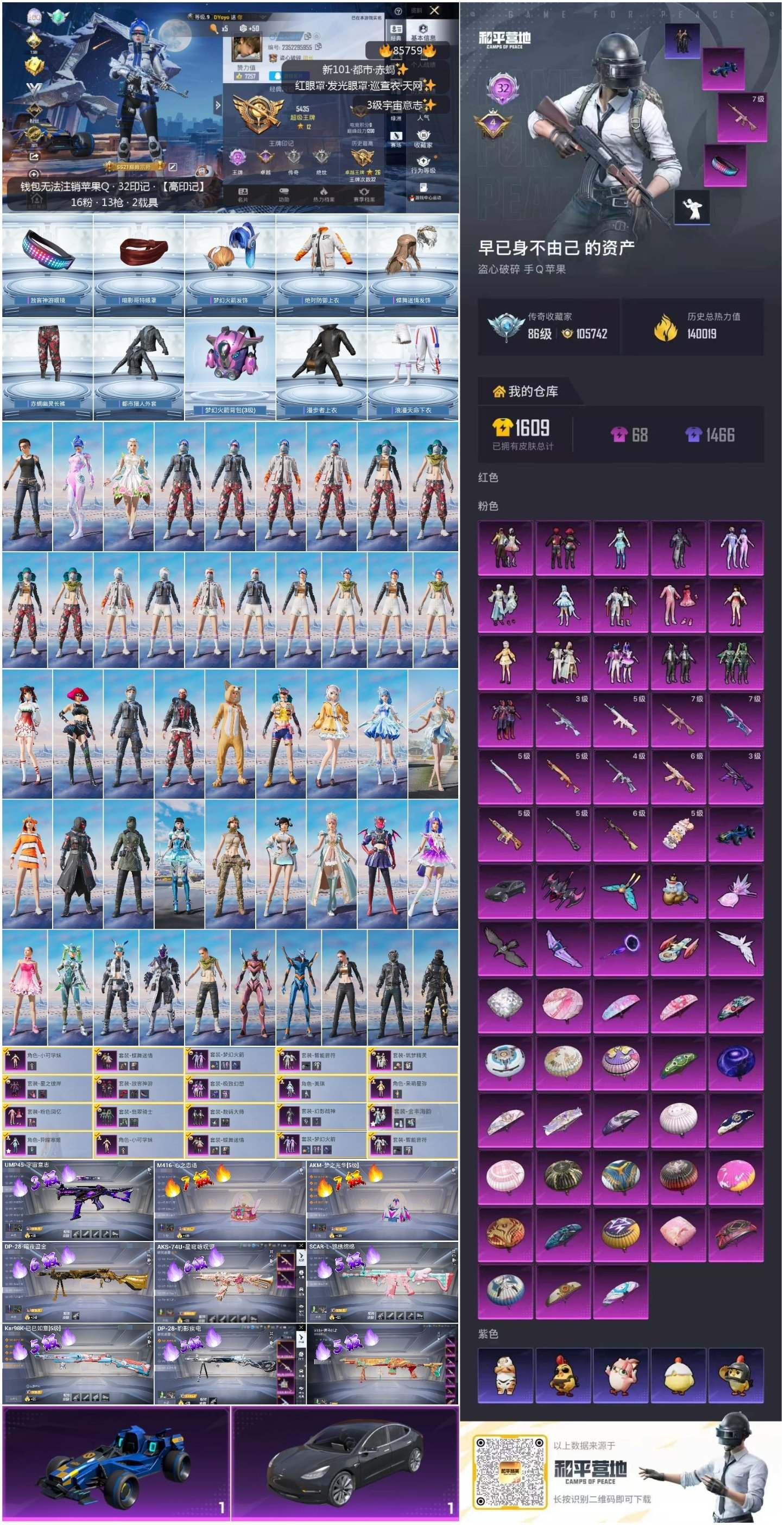Click the help question mark icon
The height and width of the screenshot is (1525, 784).
398,11
